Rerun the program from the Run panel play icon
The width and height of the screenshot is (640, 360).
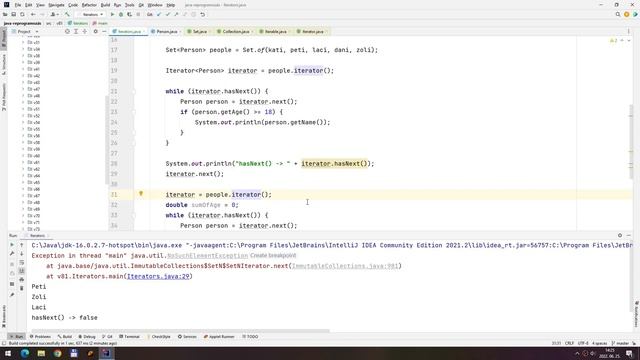point(12,245)
